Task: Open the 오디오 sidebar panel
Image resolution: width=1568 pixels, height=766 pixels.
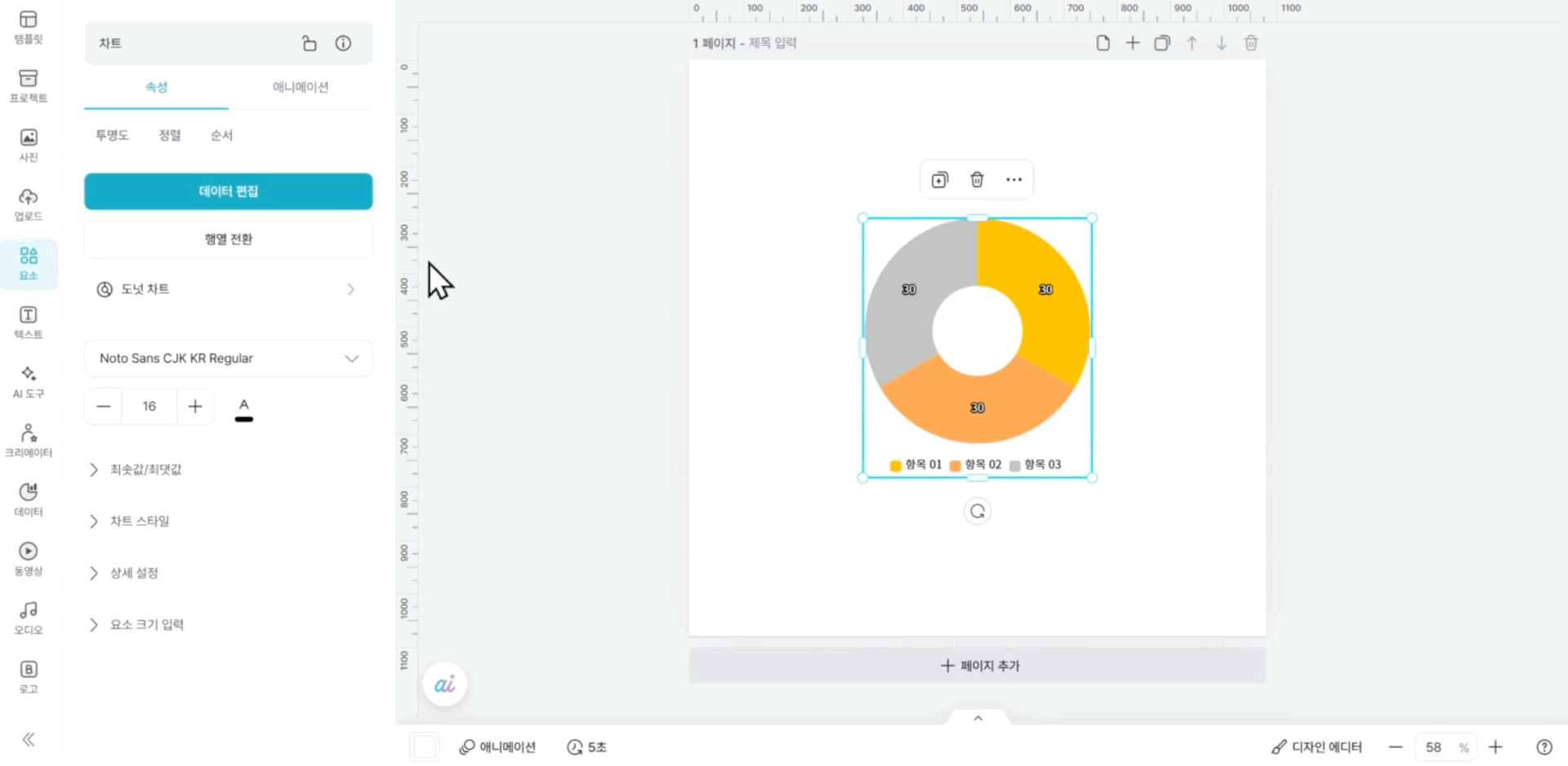Action: (29, 619)
